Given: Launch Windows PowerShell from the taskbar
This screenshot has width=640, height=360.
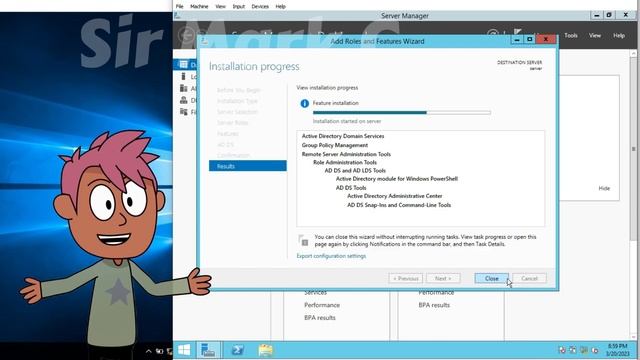Looking at the screenshot, I should pyautogui.click(x=238, y=350).
